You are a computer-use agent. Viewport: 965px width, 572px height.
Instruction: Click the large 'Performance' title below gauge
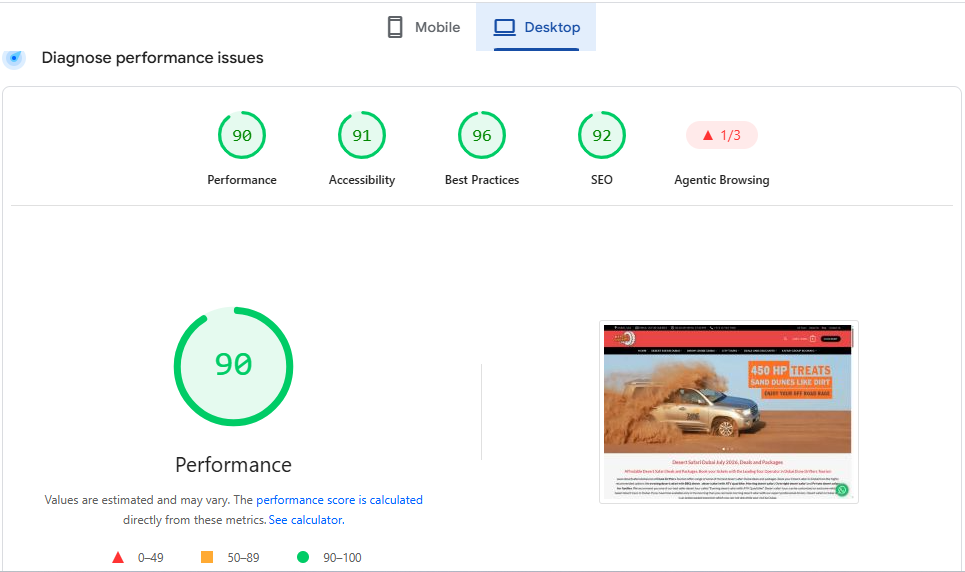[x=233, y=465]
